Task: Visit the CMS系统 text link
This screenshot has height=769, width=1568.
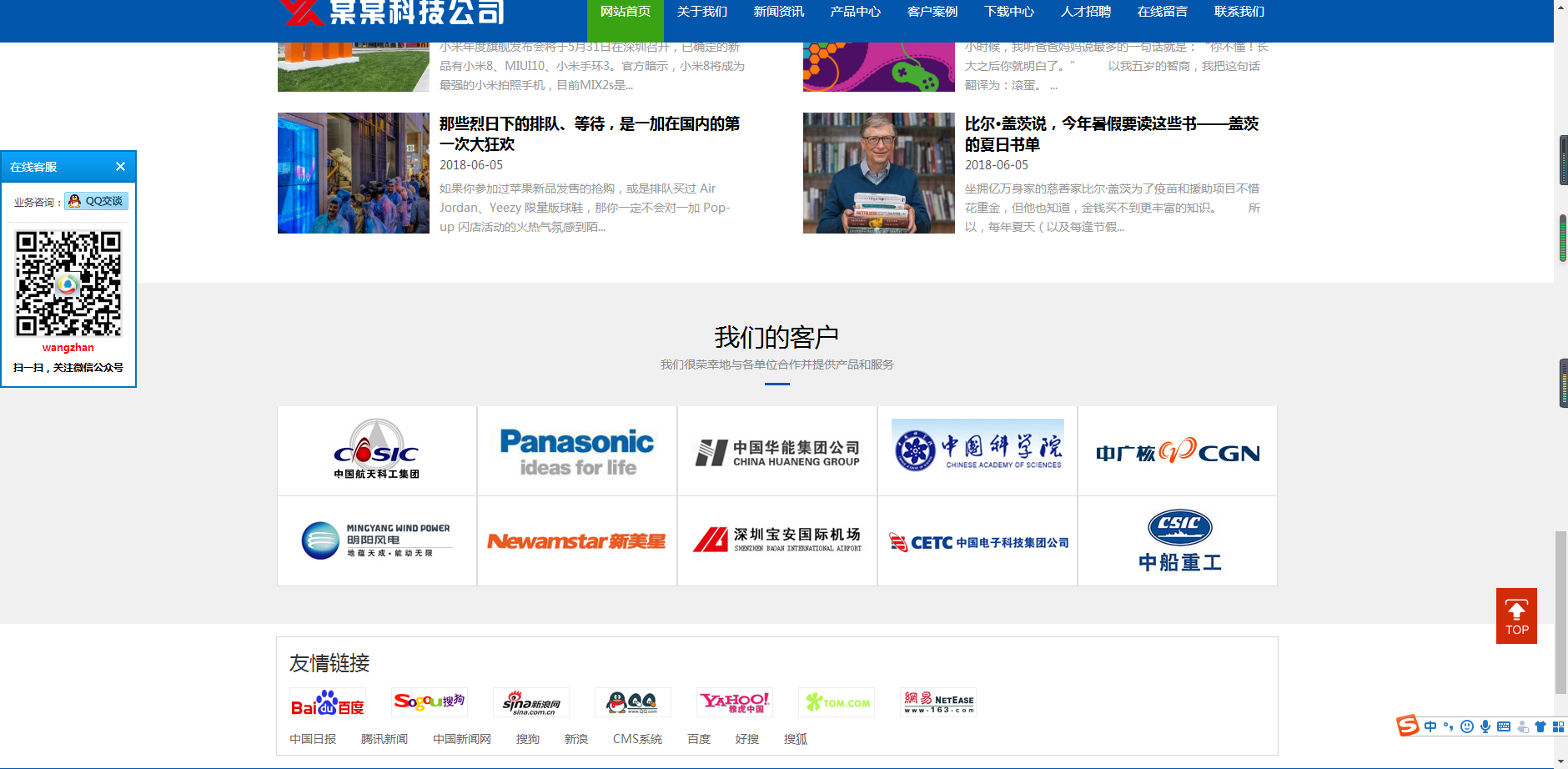Action: coord(637,739)
